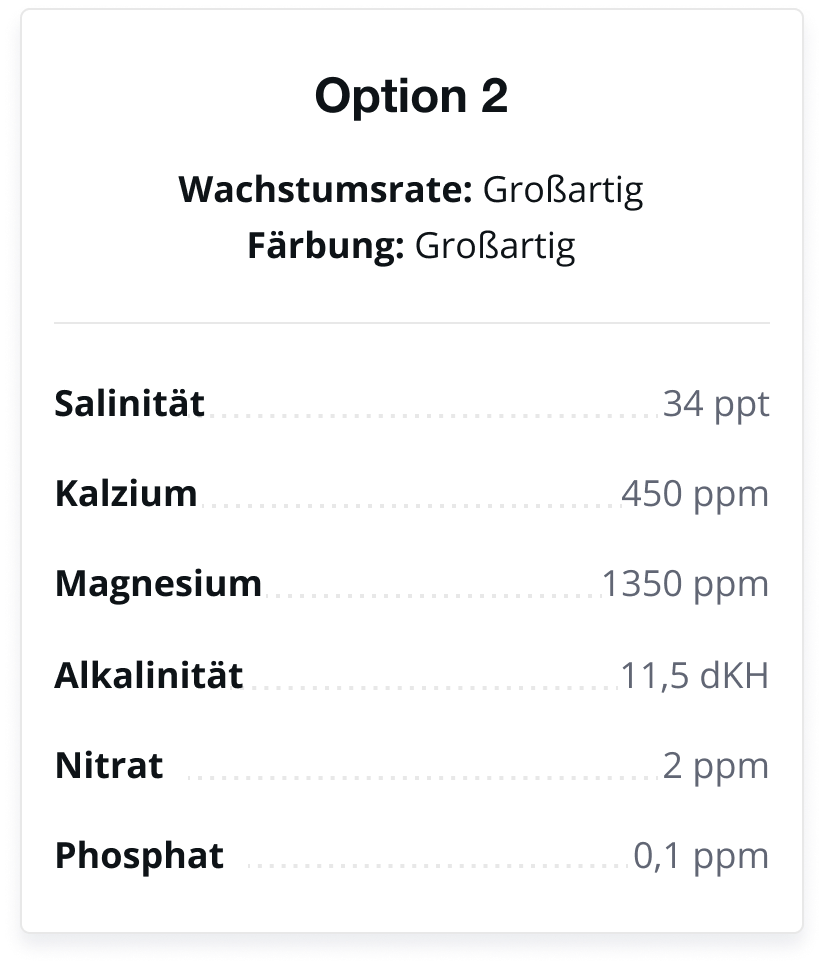The width and height of the screenshot is (824, 966).
Task: Click the Magnesium parameter label
Action: [158, 583]
